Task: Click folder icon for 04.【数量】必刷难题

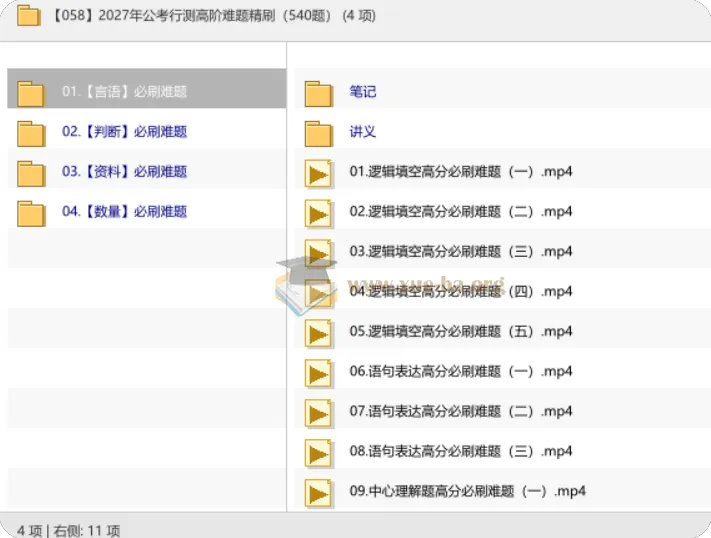Action: point(31,214)
